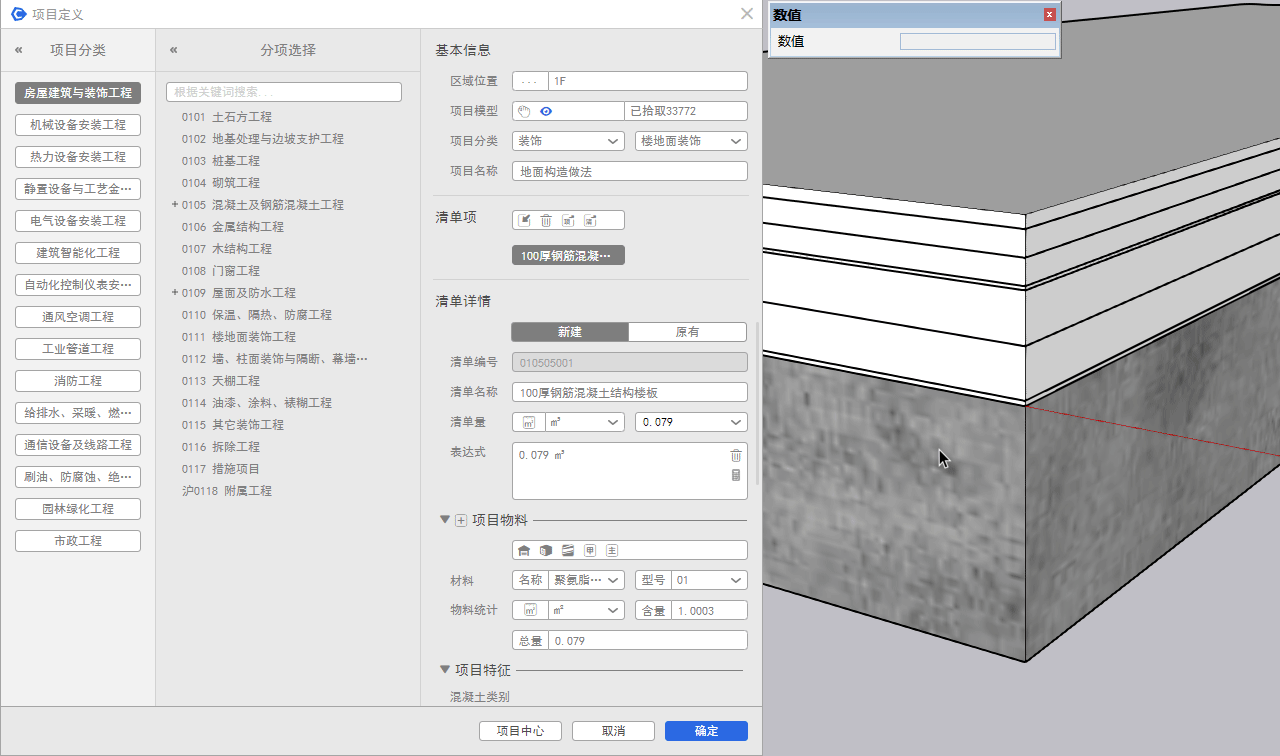Open the calculator icon in the 表达式 box
The height and width of the screenshot is (756, 1280).
click(736, 475)
